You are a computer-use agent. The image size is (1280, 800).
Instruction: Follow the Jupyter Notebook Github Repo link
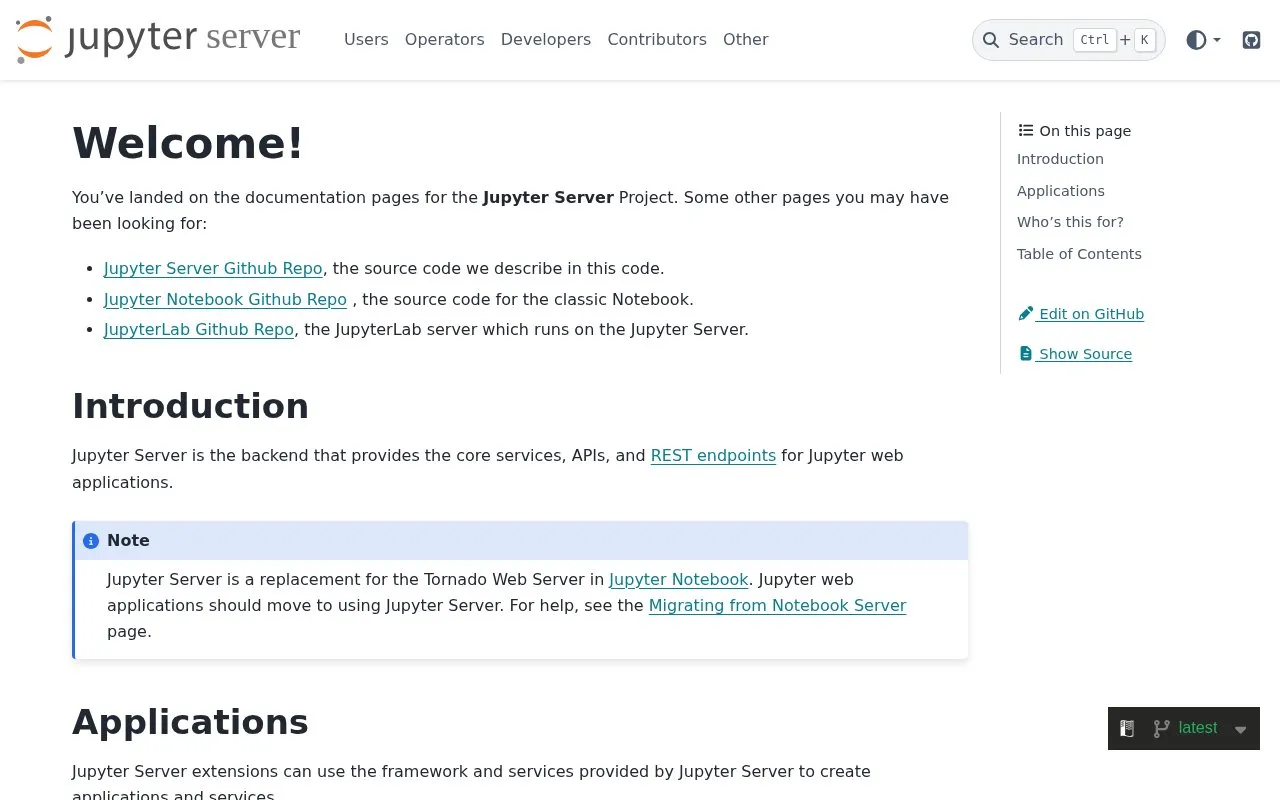coord(225,300)
